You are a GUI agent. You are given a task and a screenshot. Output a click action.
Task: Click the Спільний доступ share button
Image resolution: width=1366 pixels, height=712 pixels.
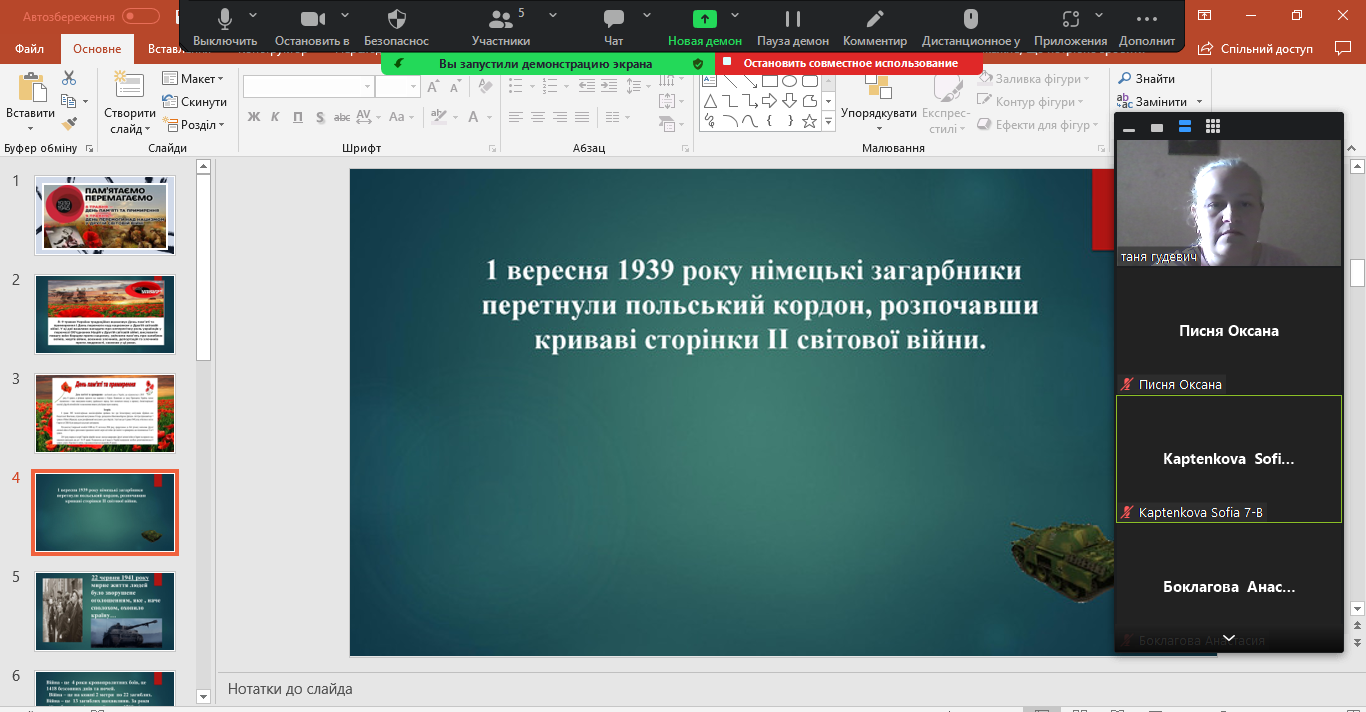(x=1255, y=48)
